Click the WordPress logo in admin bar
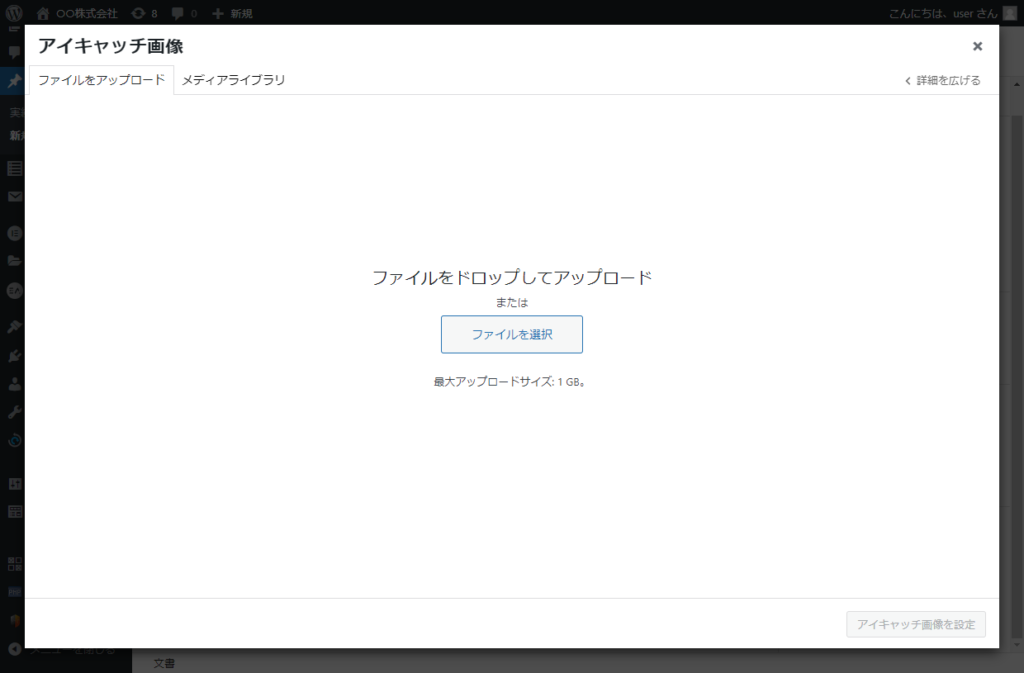The width and height of the screenshot is (1024, 673). point(14,13)
